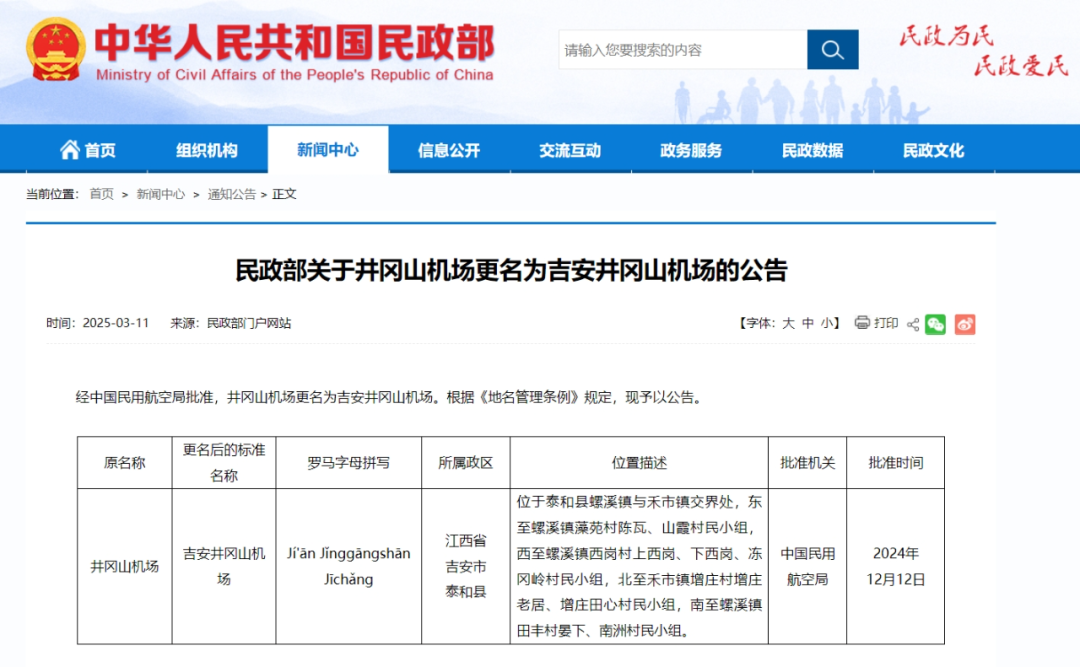The width and height of the screenshot is (1080, 667).
Task: Open the 民政文化 menu
Action: click(934, 150)
